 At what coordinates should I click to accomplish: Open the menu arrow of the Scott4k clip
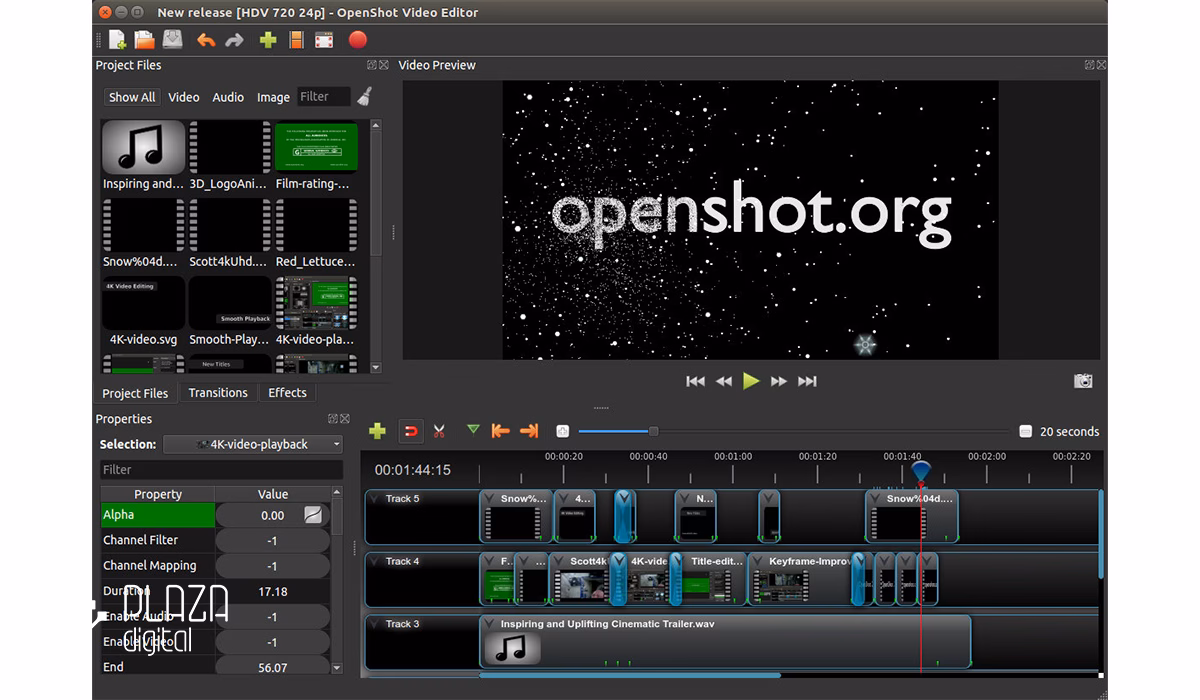tap(560, 561)
